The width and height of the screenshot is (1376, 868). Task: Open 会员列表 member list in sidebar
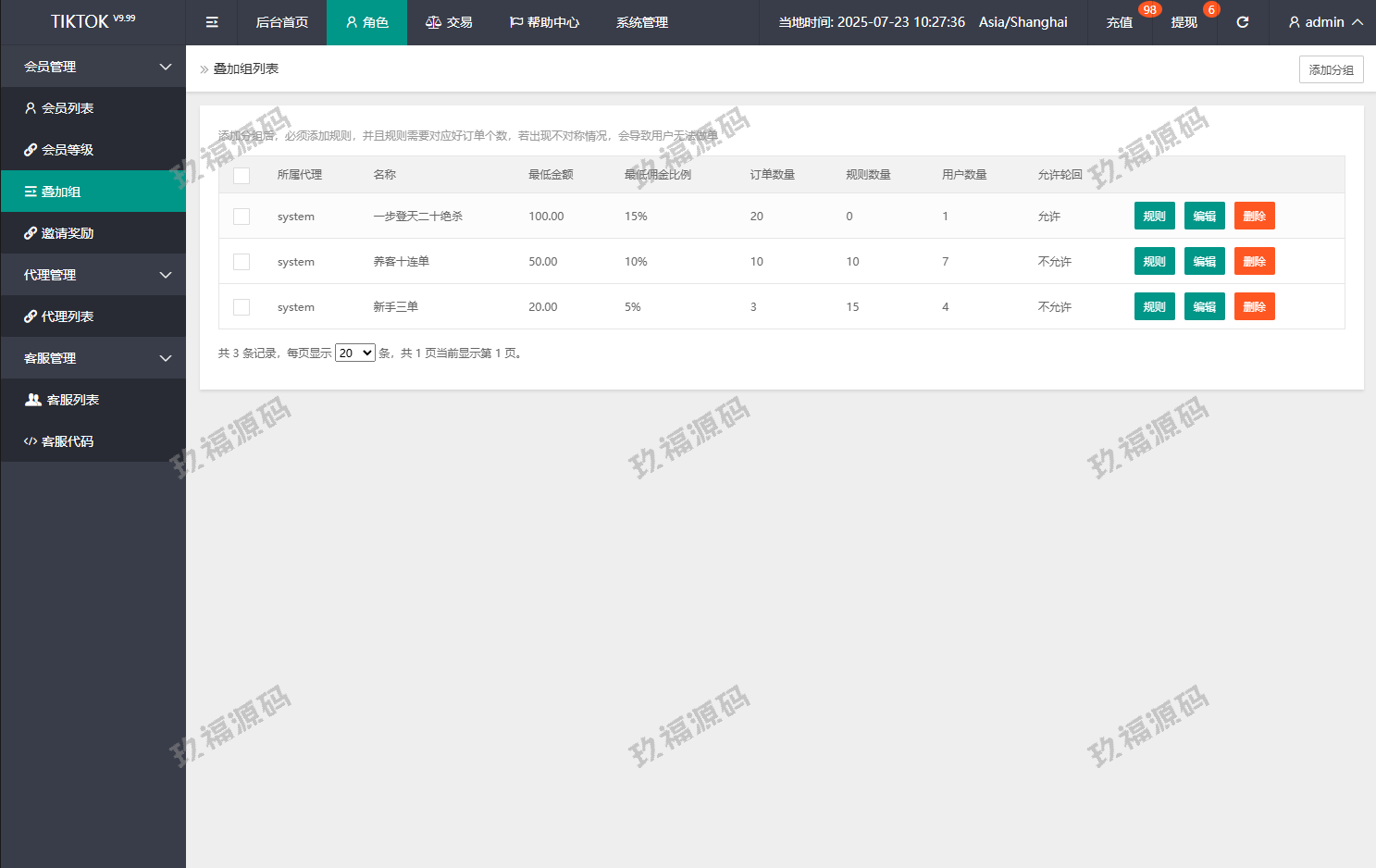[x=68, y=108]
